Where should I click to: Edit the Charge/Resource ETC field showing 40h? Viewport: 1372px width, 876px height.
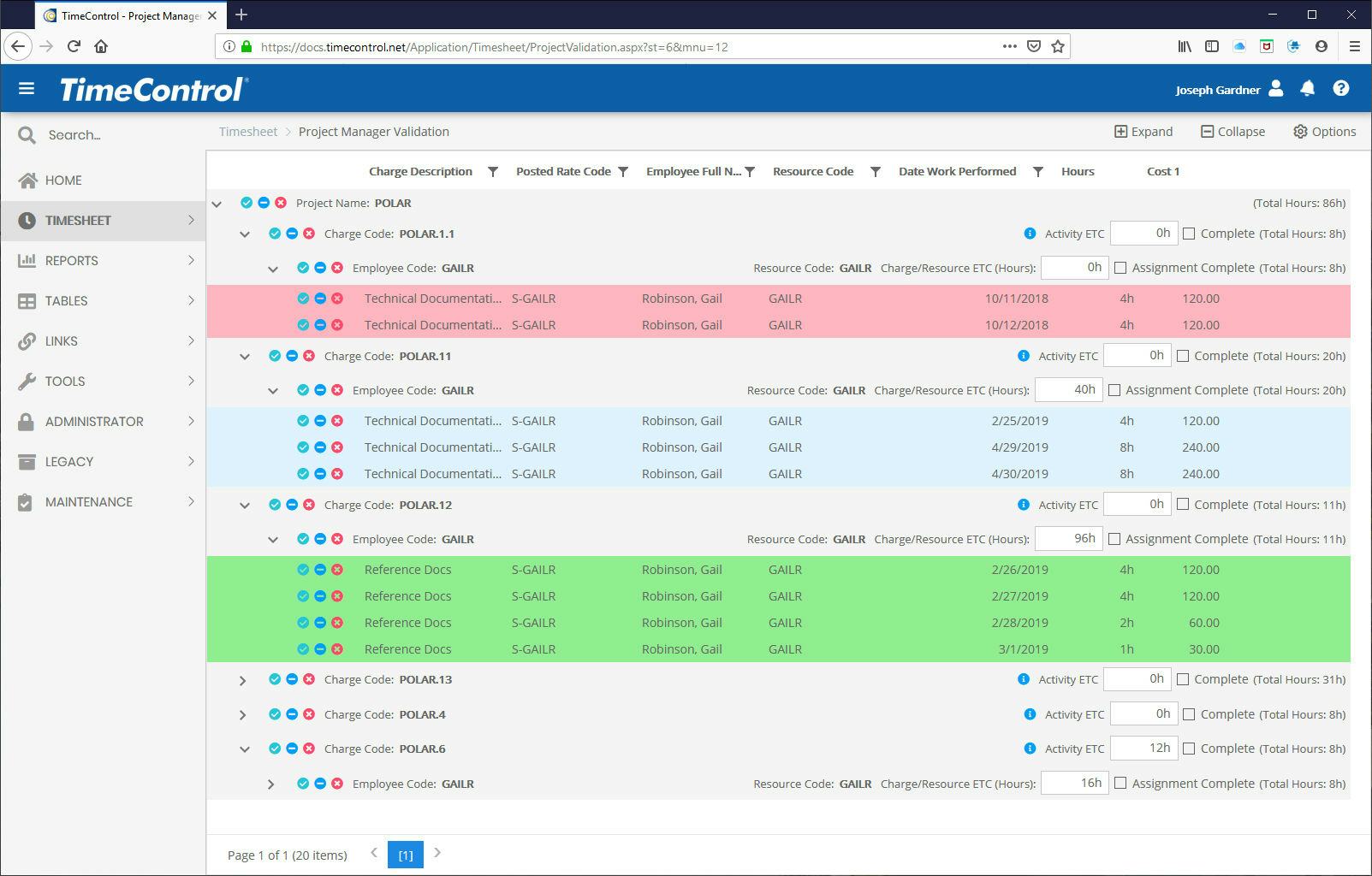point(1068,389)
